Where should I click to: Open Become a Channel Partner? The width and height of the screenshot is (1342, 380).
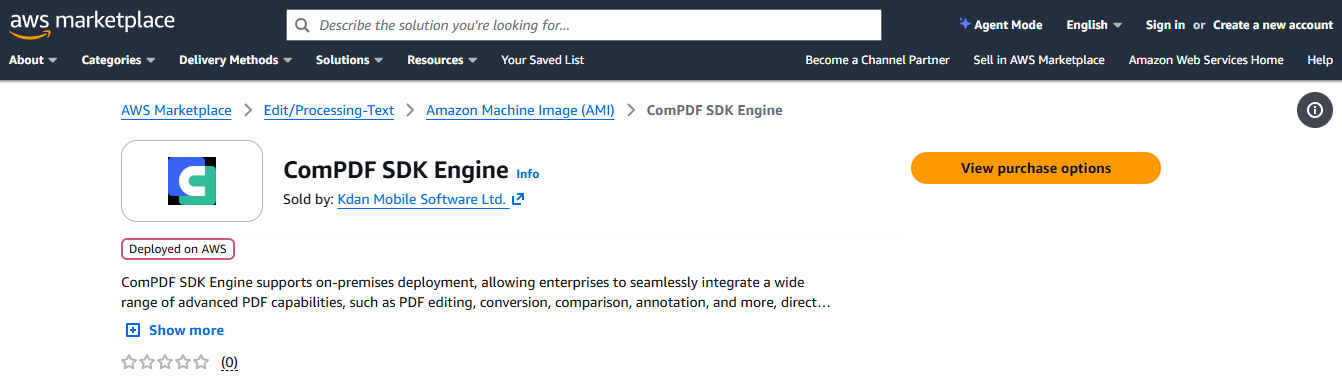pyautogui.click(x=877, y=60)
